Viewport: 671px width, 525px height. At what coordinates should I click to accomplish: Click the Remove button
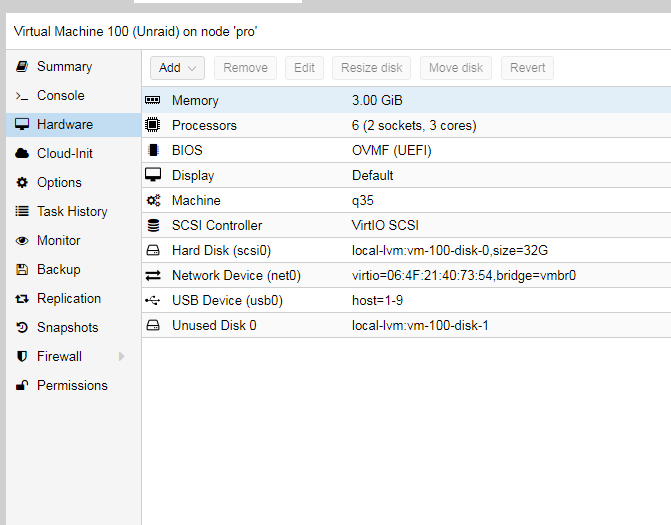(x=245, y=68)
